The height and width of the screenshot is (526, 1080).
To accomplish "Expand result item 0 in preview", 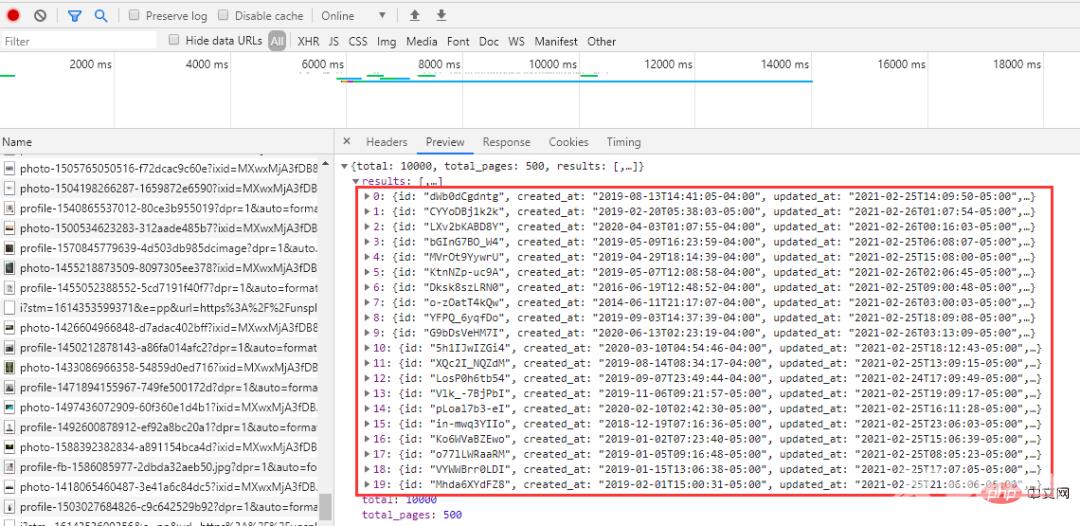I will click(367, 197).
